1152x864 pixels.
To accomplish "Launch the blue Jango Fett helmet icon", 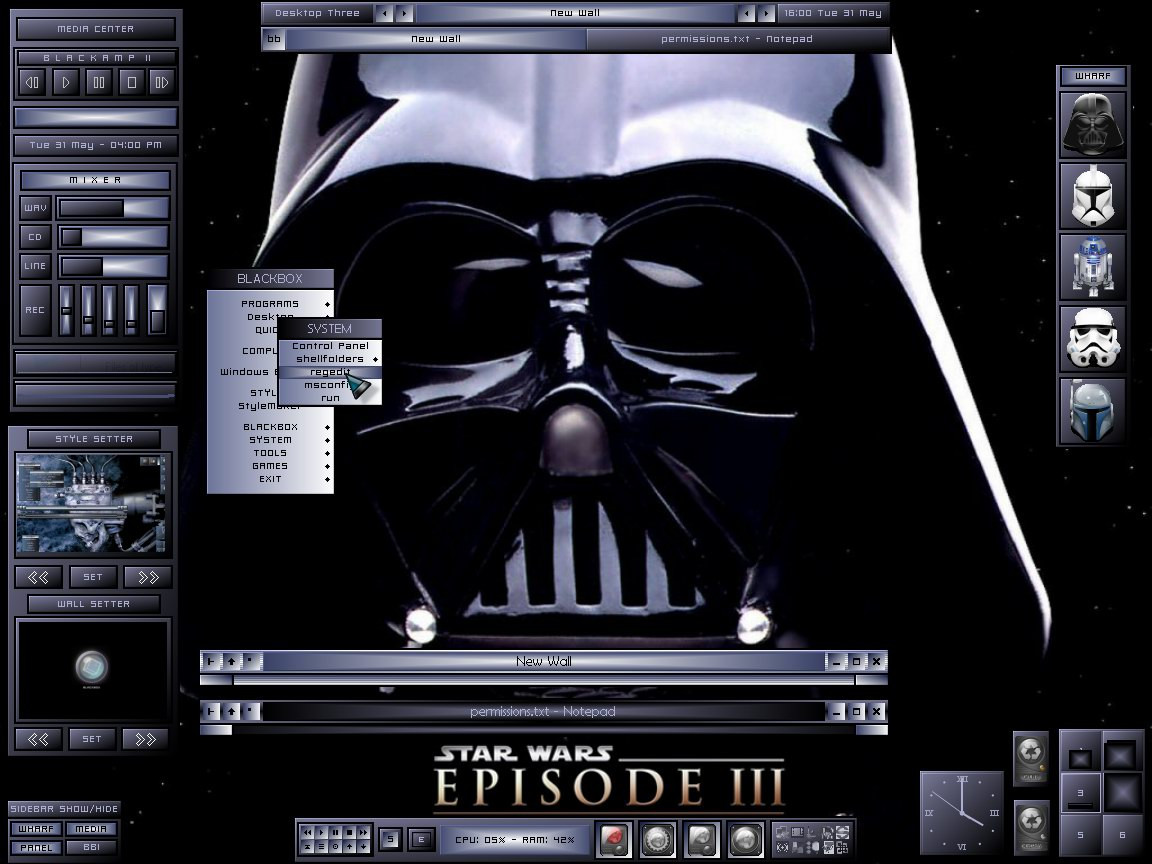I will click(1092, 411).
